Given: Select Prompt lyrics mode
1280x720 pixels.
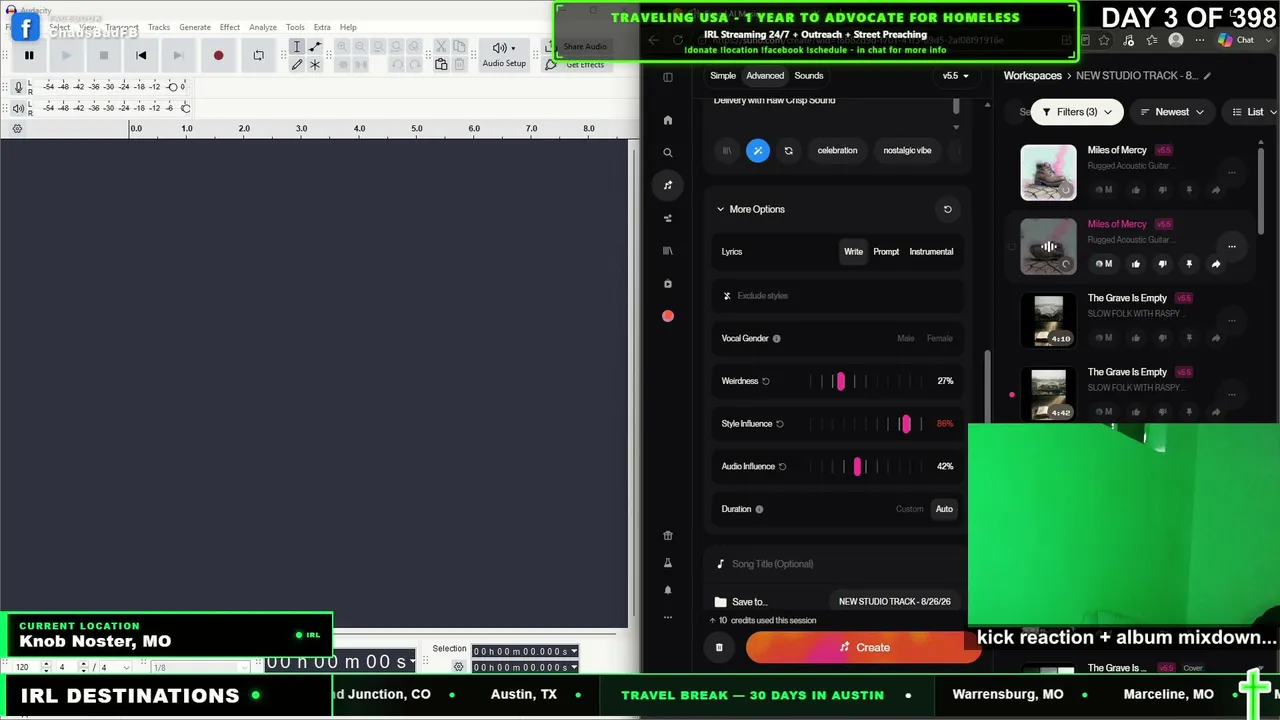Looking at the screenshot, I should pos(886,252).
